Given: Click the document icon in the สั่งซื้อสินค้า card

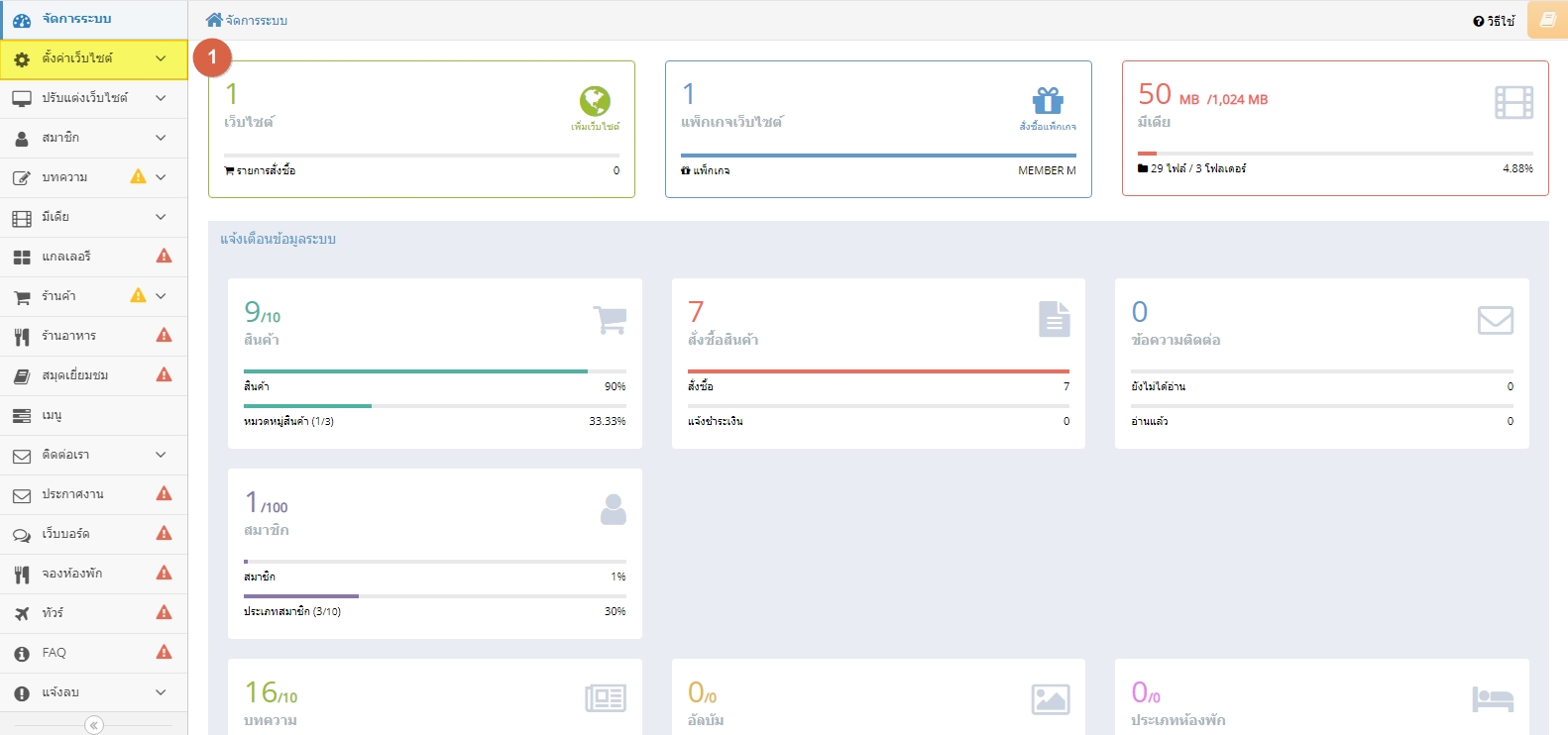Looking at the screenshot, I should [x=1055, y=319].
